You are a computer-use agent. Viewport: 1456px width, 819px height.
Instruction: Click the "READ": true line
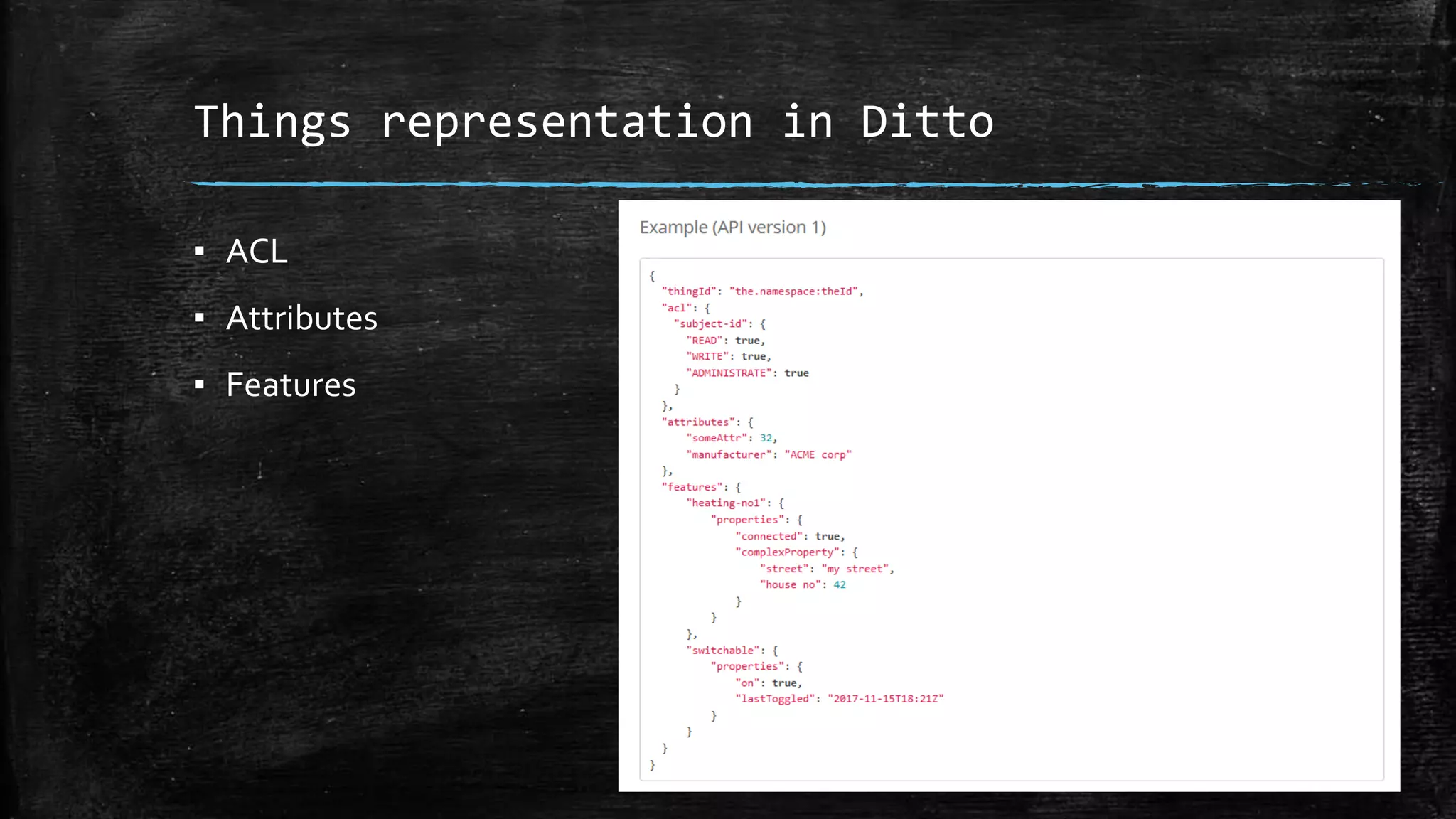(725, 341)
